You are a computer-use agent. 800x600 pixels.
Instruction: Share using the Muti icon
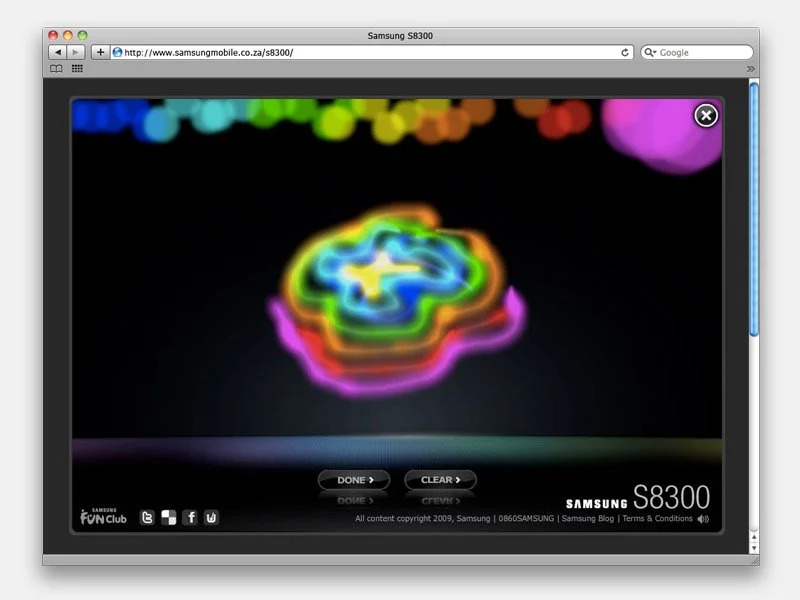pos(211,517)
